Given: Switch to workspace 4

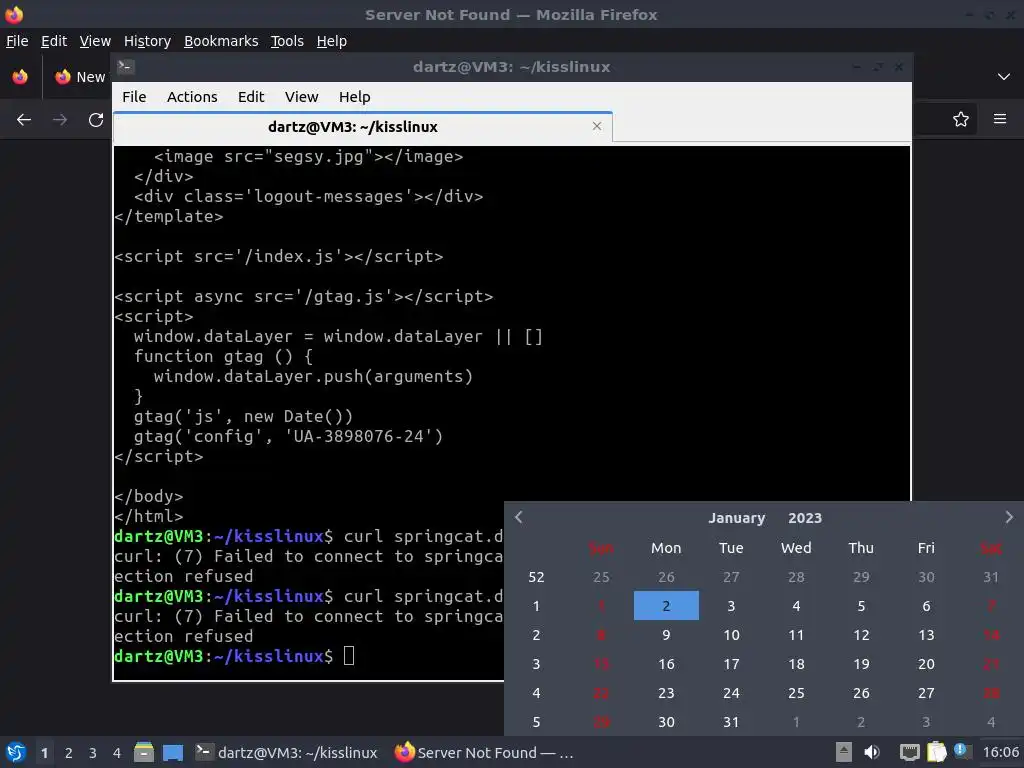Looking at the screenshot, I should tap(117, 753).
